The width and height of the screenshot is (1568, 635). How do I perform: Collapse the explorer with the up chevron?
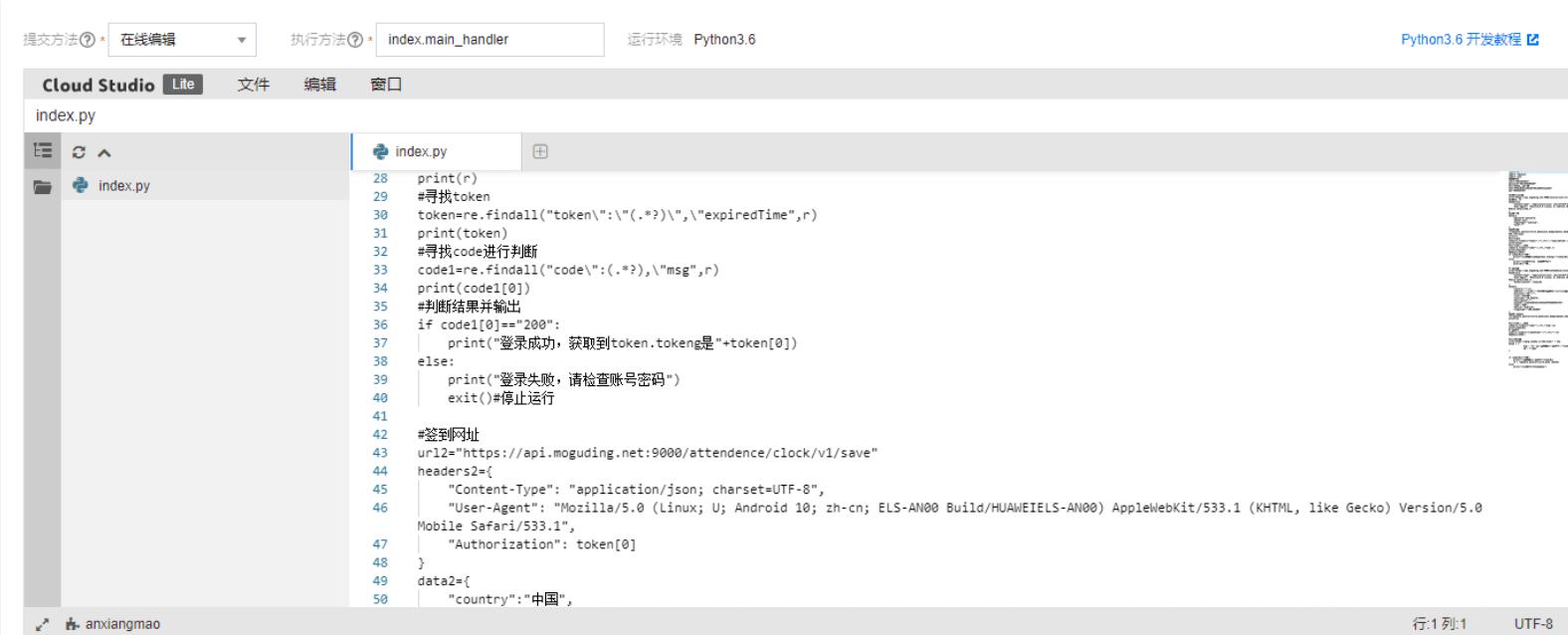coord(104,152)
